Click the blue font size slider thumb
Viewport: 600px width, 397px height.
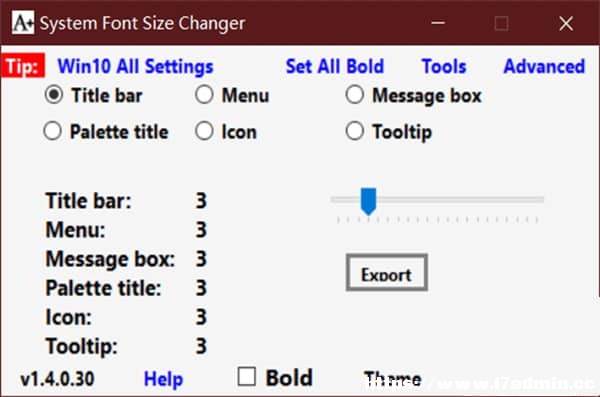click(368, 201)
